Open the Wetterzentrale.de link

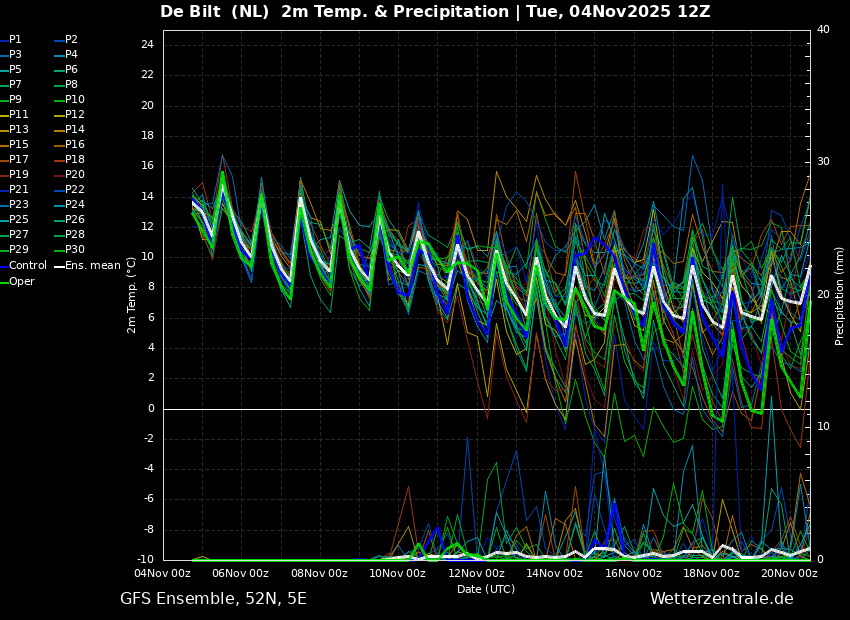pos(721,599)
